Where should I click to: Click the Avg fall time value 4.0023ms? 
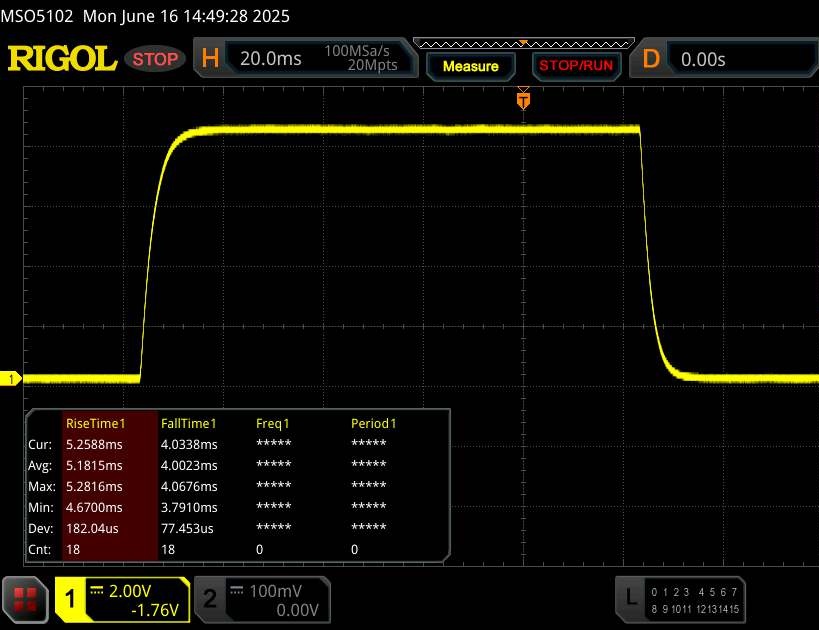click(x=189, y=465)
